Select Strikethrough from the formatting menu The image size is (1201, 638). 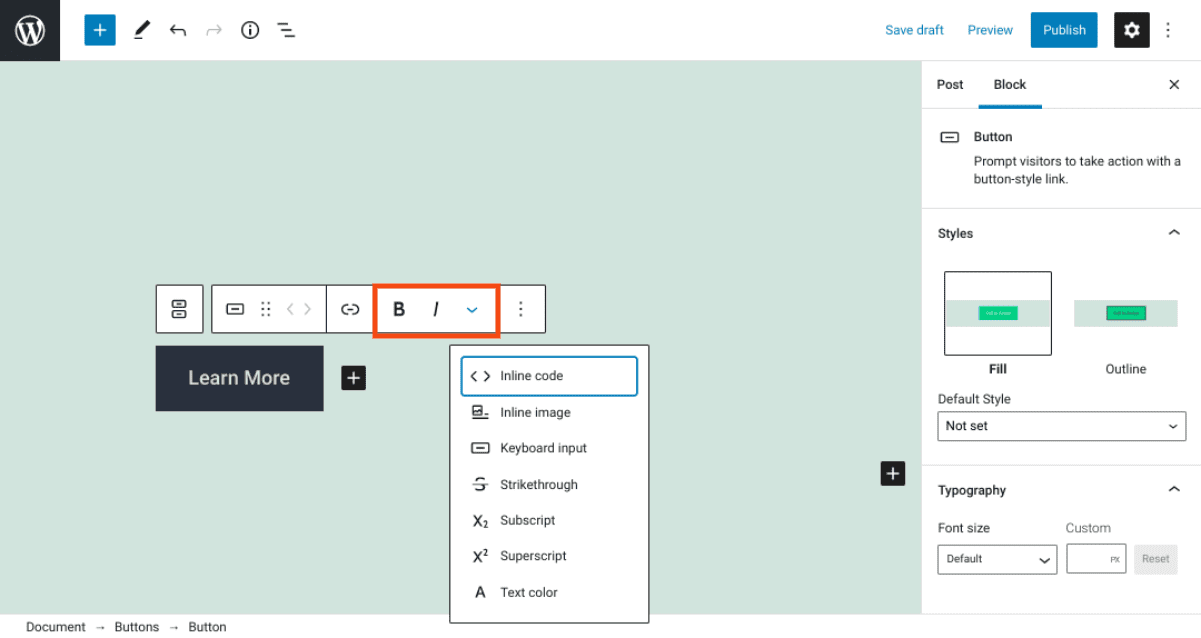click(538, 484)
